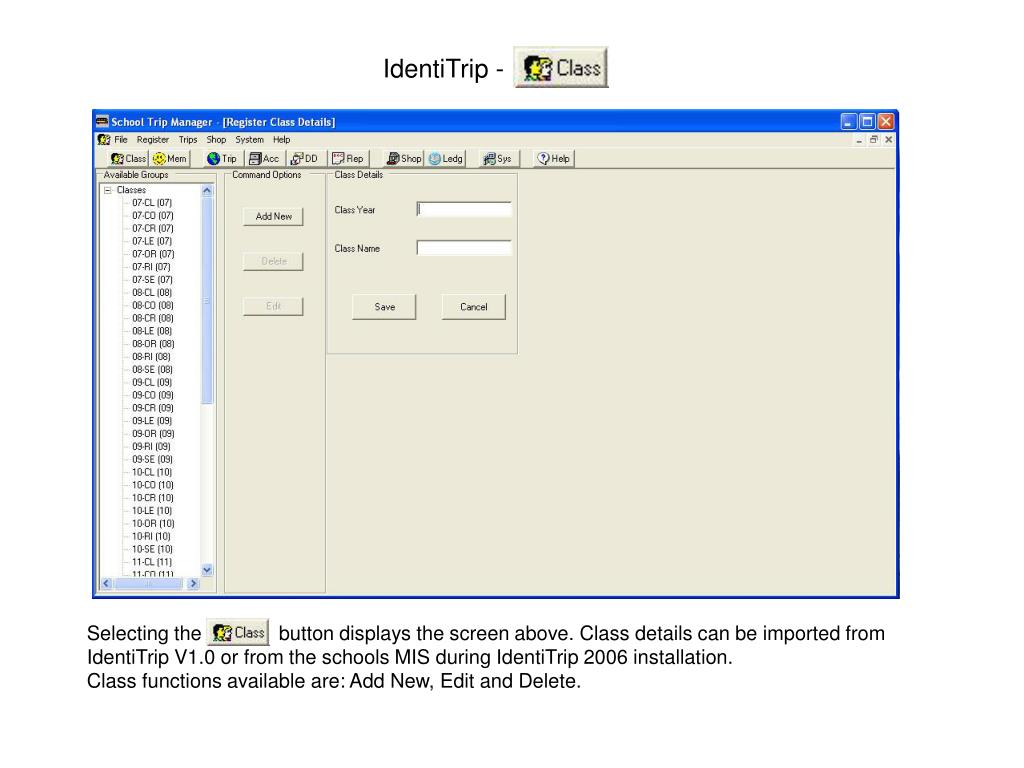Image resolution: width=1024 pixels, height=768 pixels.
Task: Open the DD toolbar button
Action: click(304, 159)
